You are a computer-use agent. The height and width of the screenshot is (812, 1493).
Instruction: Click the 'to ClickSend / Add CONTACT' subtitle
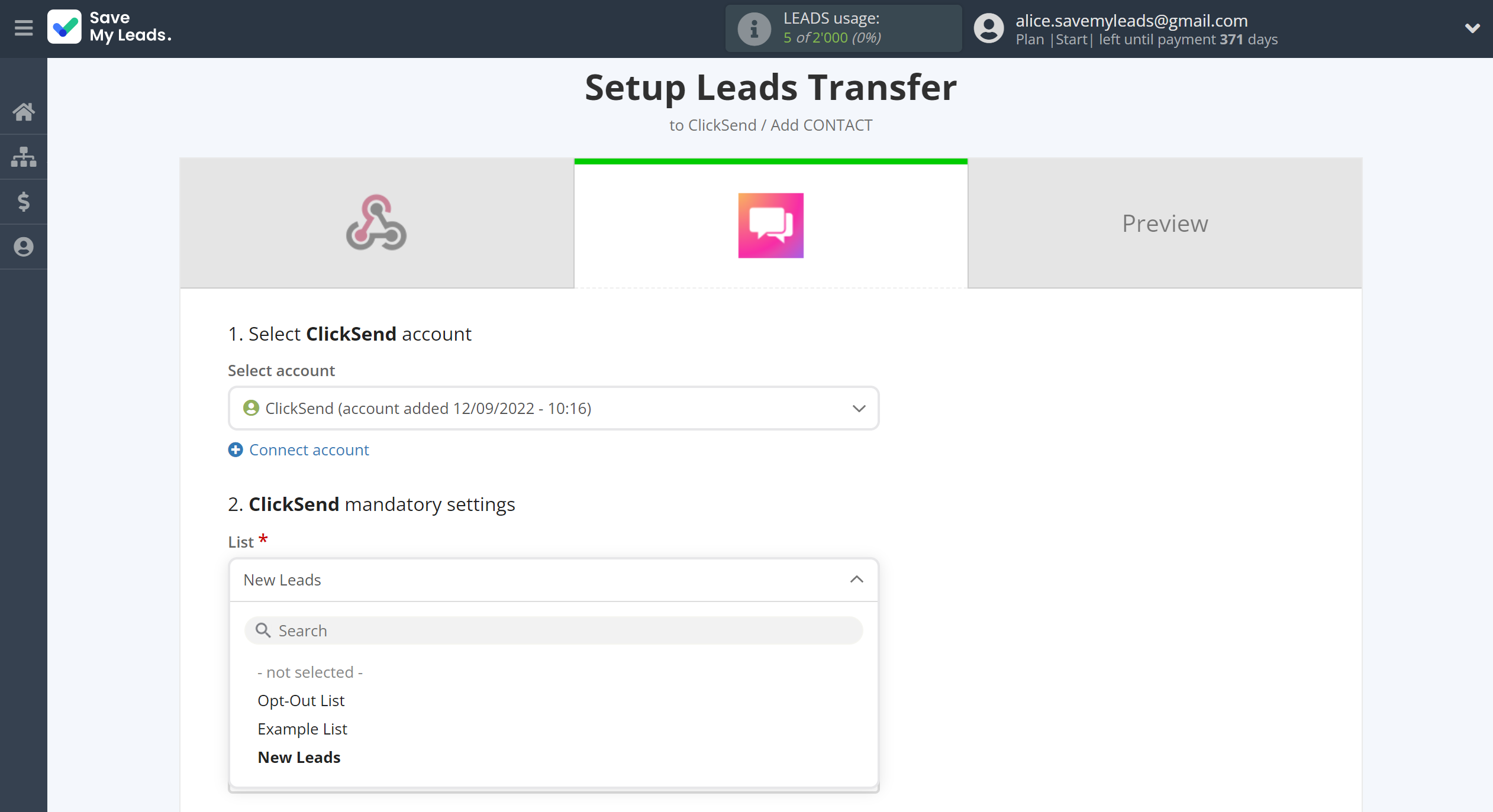770,125
